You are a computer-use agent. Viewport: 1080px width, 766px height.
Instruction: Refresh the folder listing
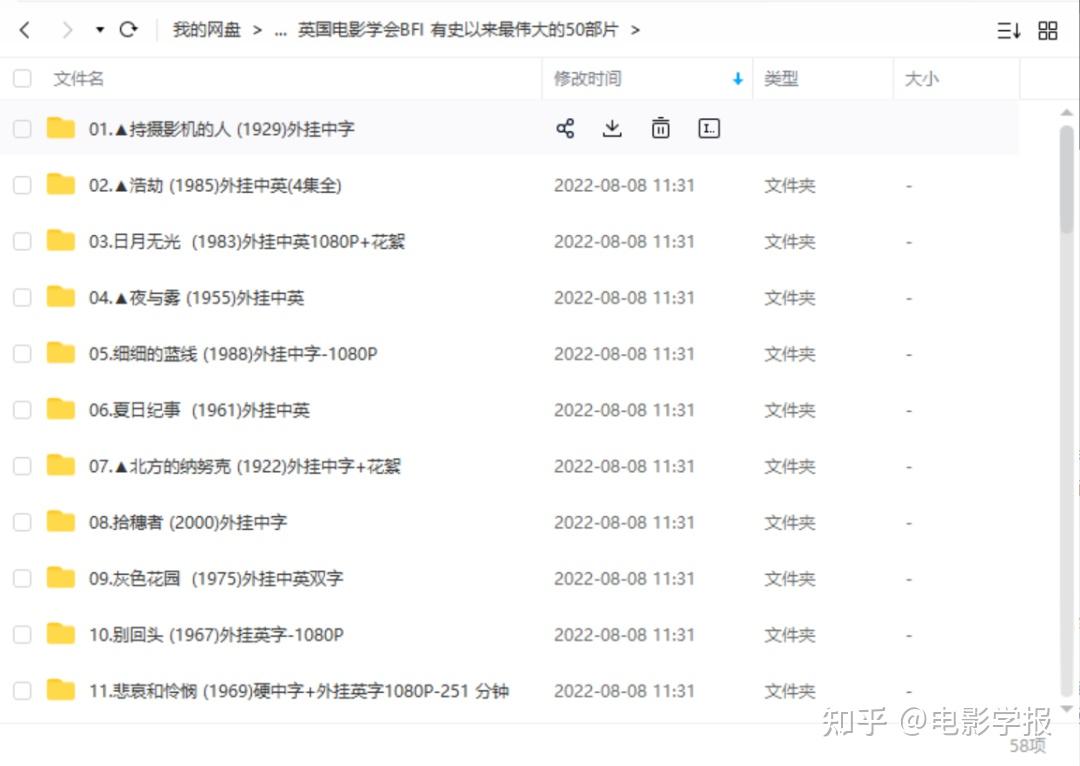click(128, 30)
